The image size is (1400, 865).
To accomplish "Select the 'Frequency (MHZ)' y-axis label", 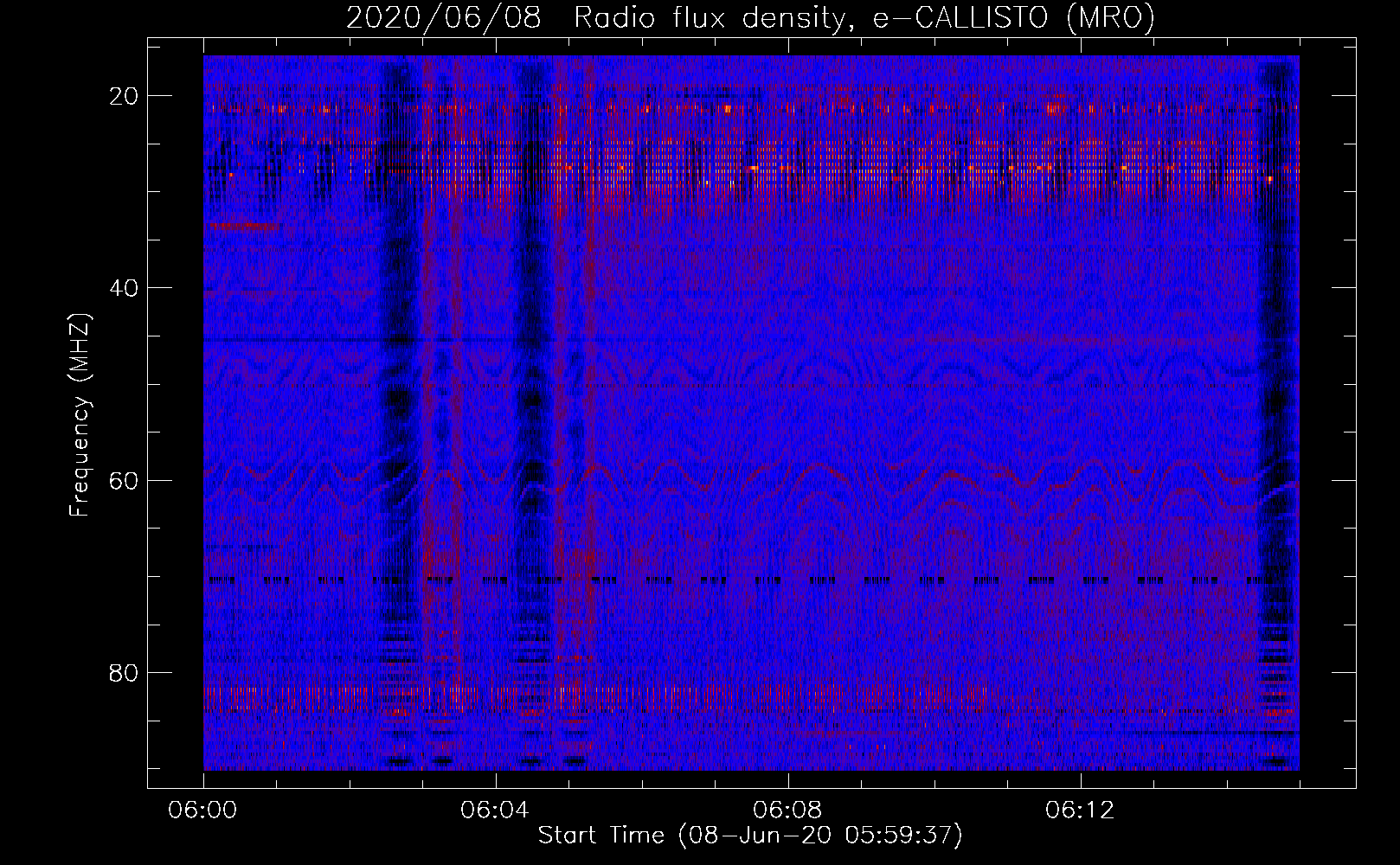I will point(80,415).
